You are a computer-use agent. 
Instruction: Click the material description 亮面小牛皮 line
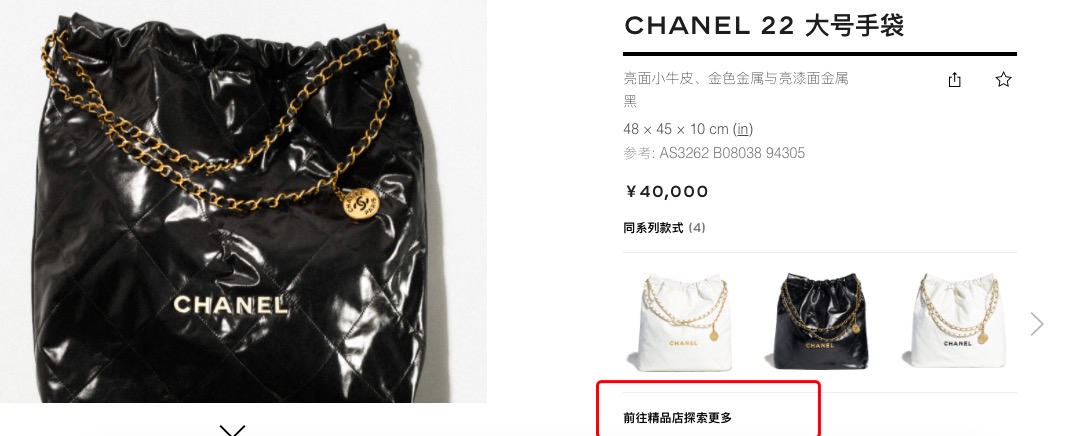[736, 79]
